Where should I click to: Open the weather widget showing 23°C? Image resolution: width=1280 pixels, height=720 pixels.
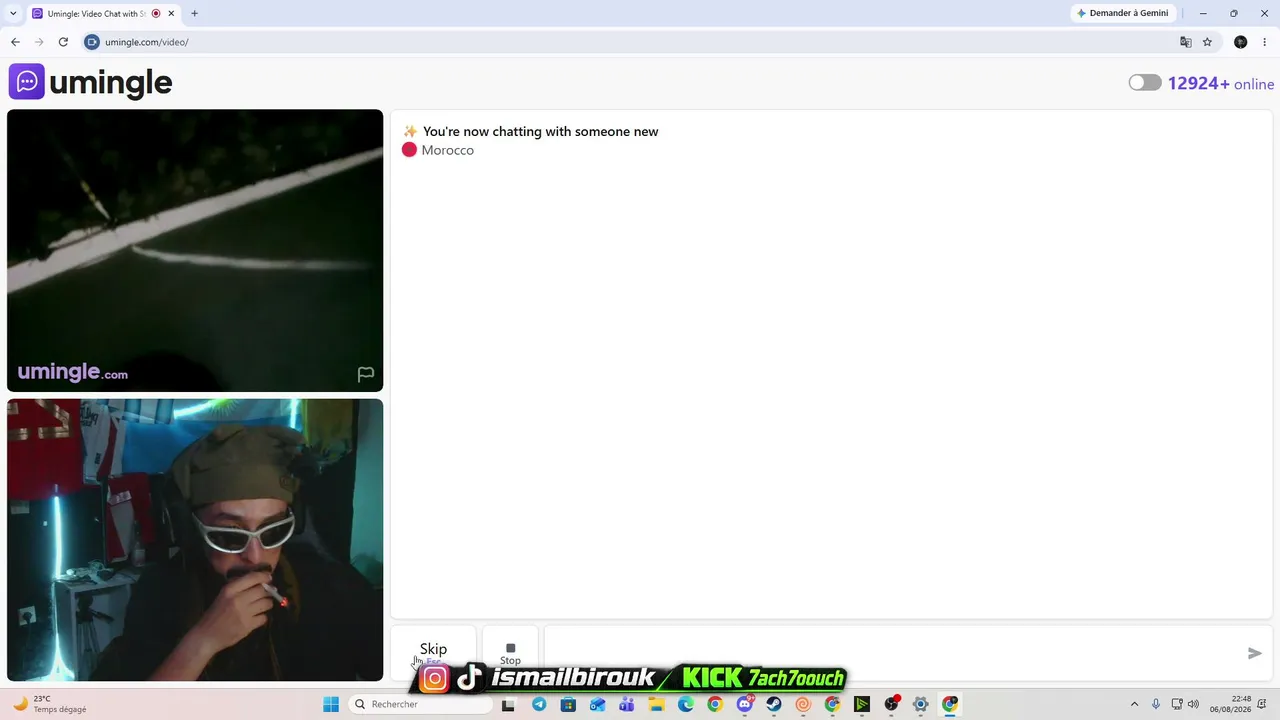point(49,704)
